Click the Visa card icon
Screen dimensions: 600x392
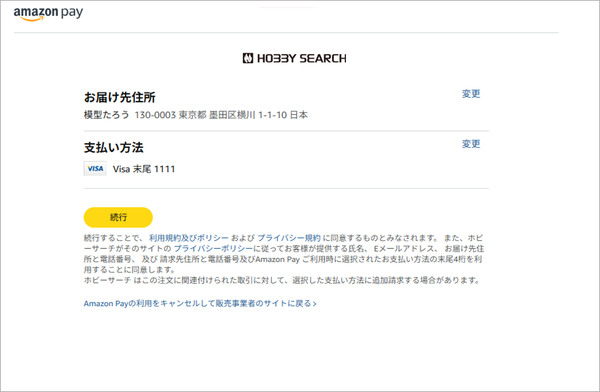tap(95, 168)
